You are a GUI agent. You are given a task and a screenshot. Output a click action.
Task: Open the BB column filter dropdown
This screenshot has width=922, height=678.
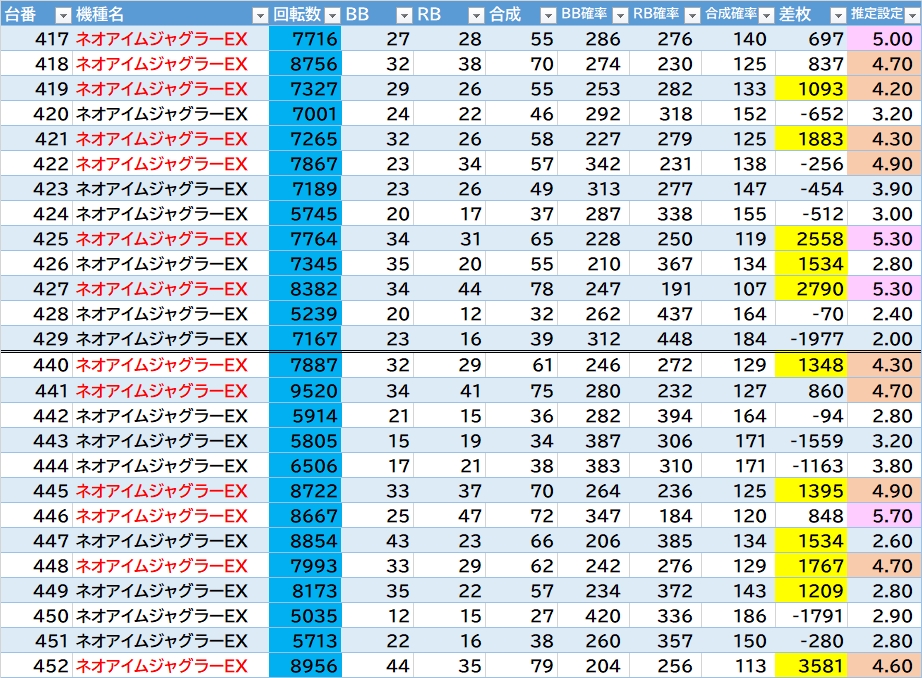pyautogui.click(x=403, y=15)
